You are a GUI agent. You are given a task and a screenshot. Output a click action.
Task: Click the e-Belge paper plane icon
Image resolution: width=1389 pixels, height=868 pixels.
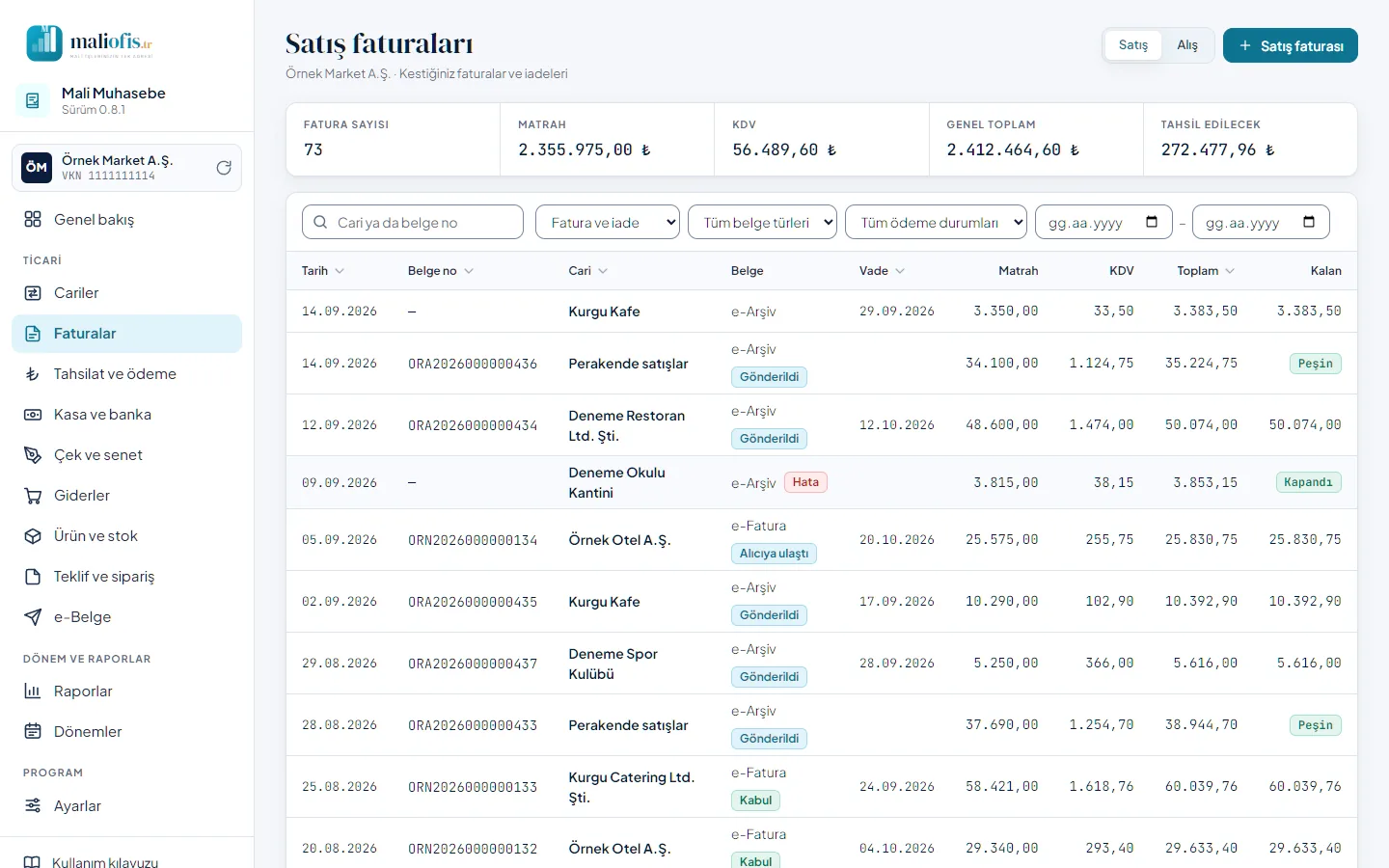(x=33, y=617)
